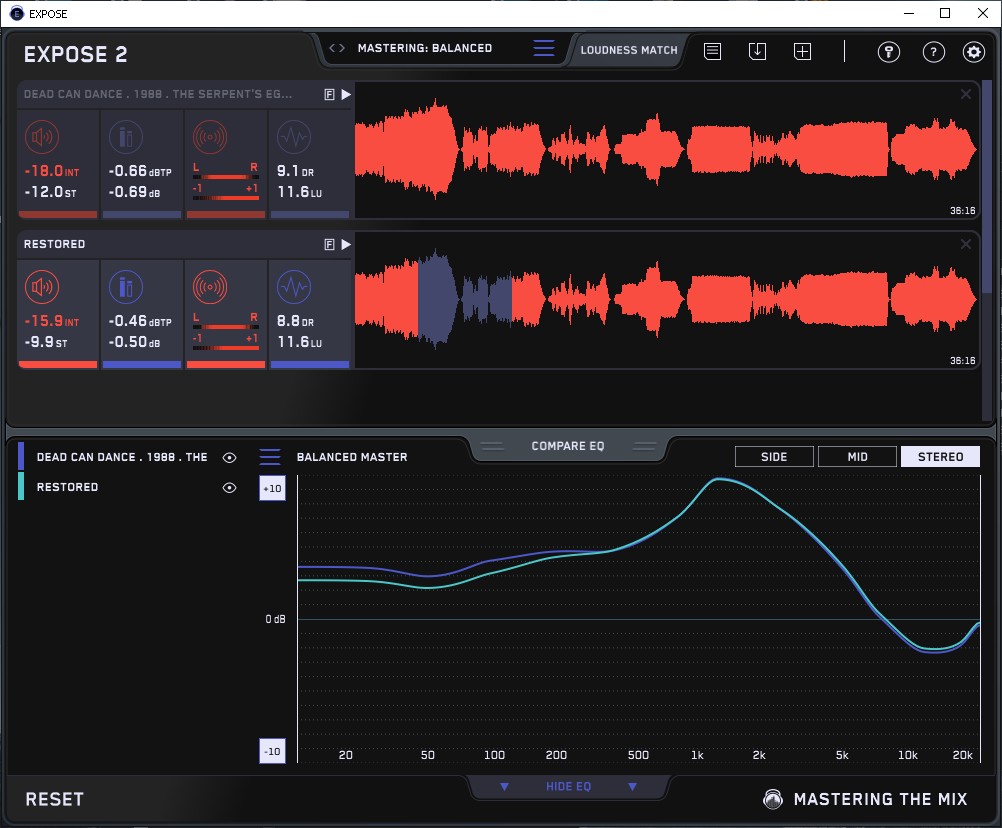Open the Balanced Master EQ preset menu
Image resolution: width=1002 pixels, height=828 pixels.
point(270,457)
